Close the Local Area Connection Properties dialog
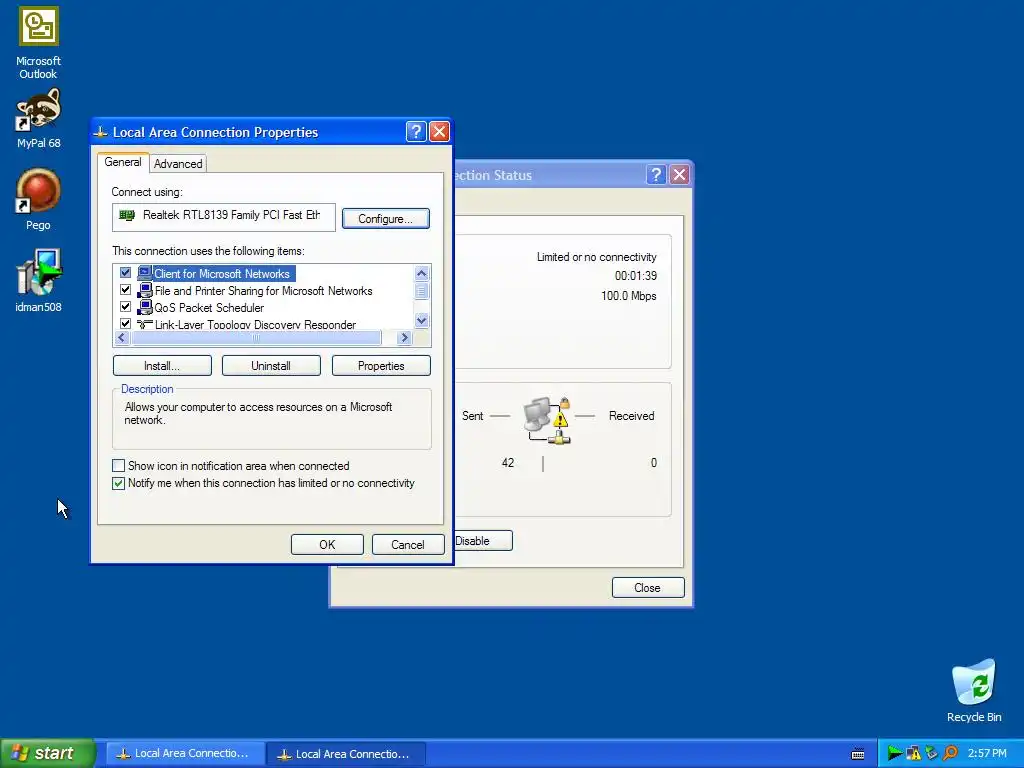Image resolution: width=1024 pixels, height=768 pixels. point(440,132)
